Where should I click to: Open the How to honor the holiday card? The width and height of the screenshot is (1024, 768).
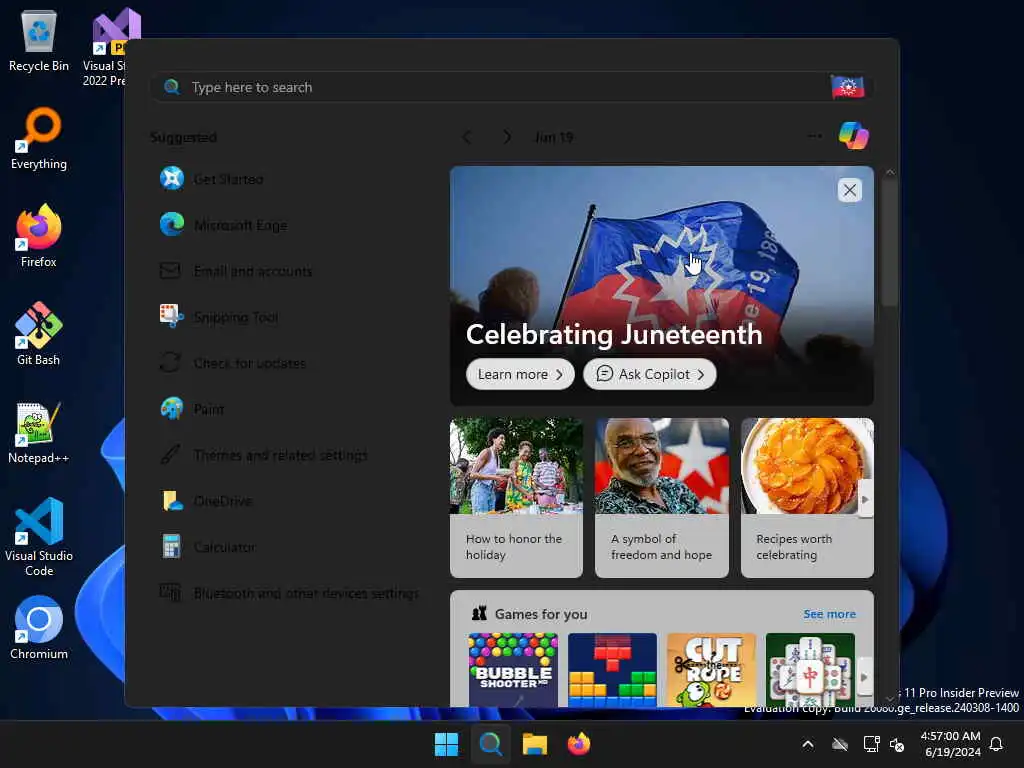(516, 498)
